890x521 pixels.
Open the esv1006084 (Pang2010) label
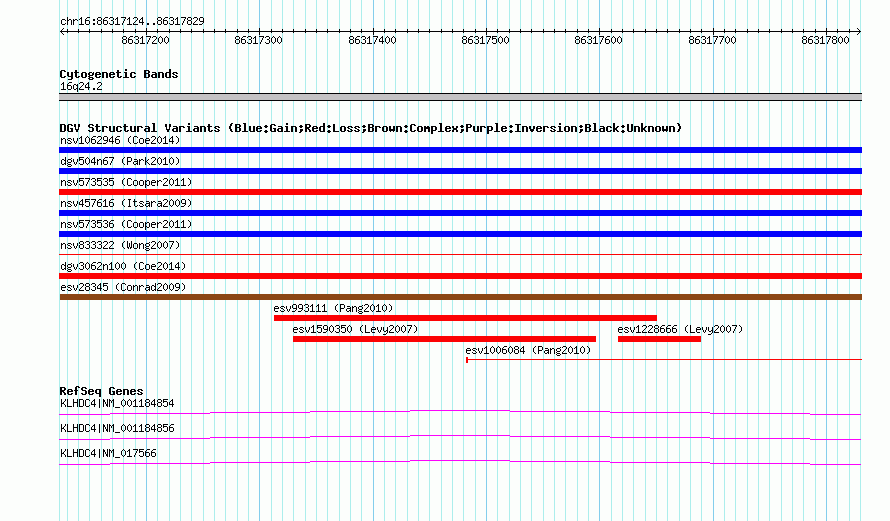point(528,350)
